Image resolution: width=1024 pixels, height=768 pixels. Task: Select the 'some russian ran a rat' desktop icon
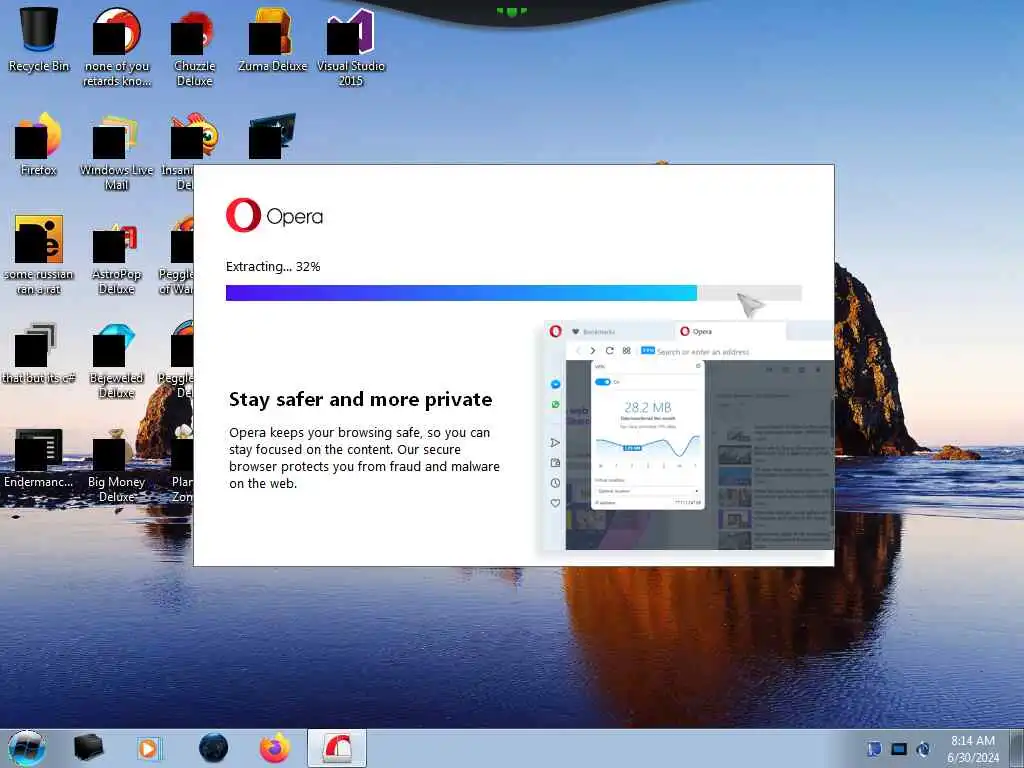click(39, 255)
